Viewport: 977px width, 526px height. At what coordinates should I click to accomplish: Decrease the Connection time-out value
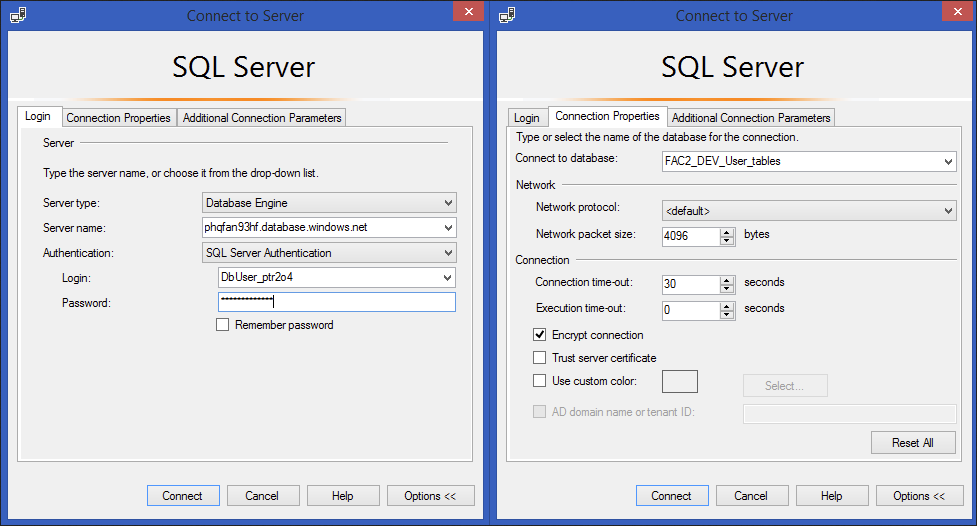[x=727, y=289]
